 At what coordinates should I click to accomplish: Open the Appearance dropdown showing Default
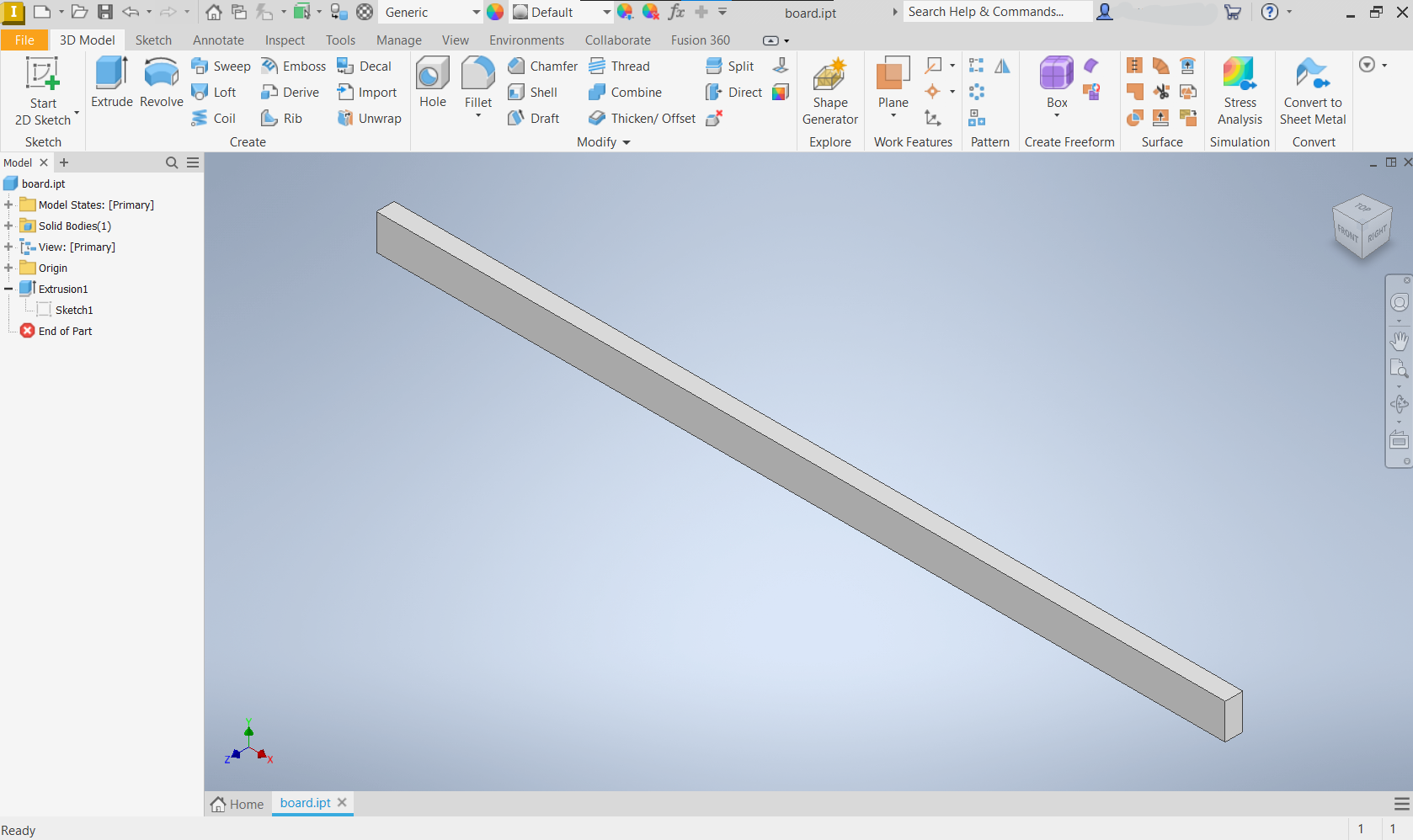(x=562, y=12)
